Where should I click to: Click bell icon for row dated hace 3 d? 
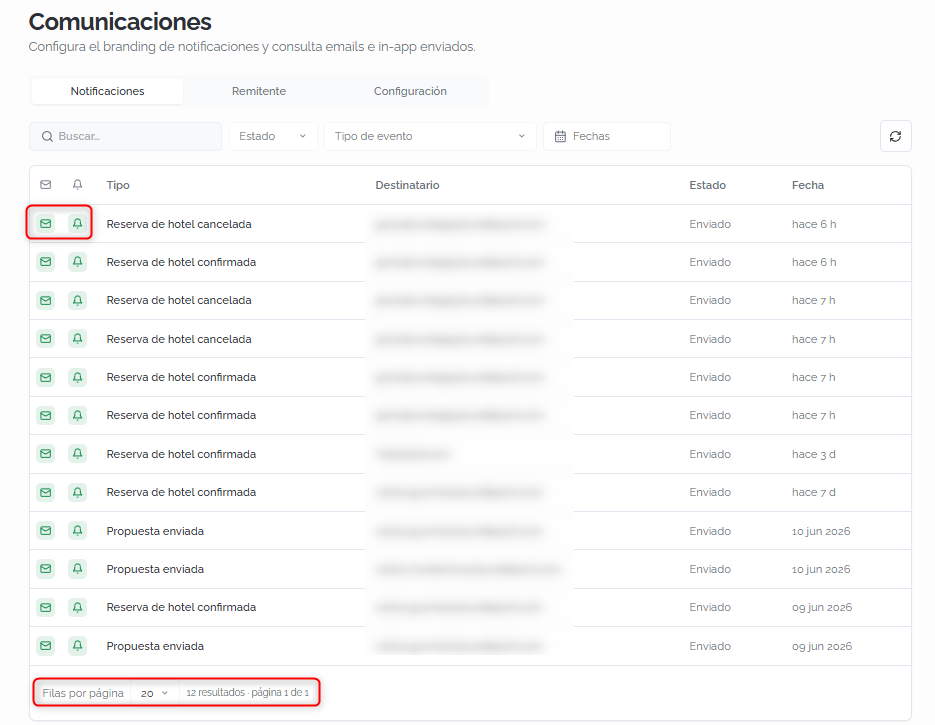[x=78, y=454]
